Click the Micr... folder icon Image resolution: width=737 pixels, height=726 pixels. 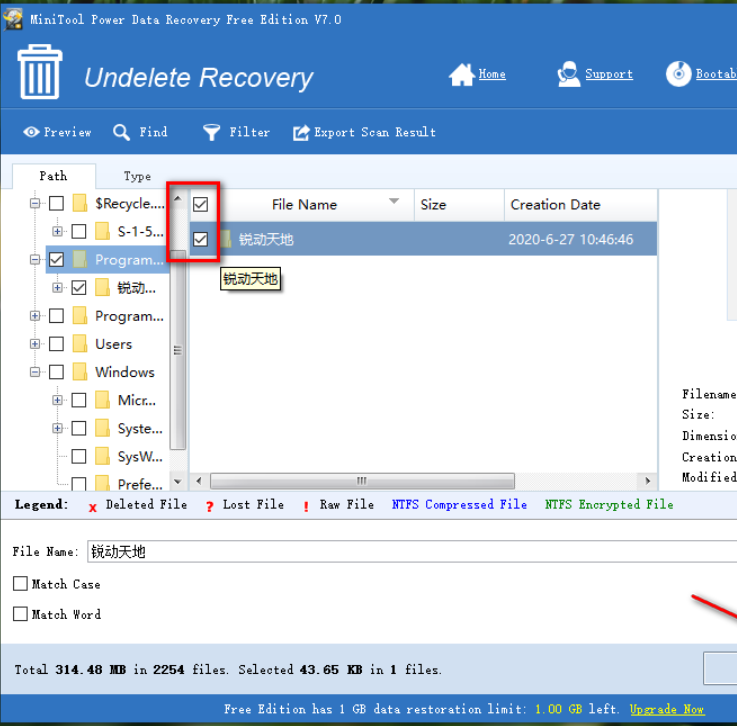102,400
